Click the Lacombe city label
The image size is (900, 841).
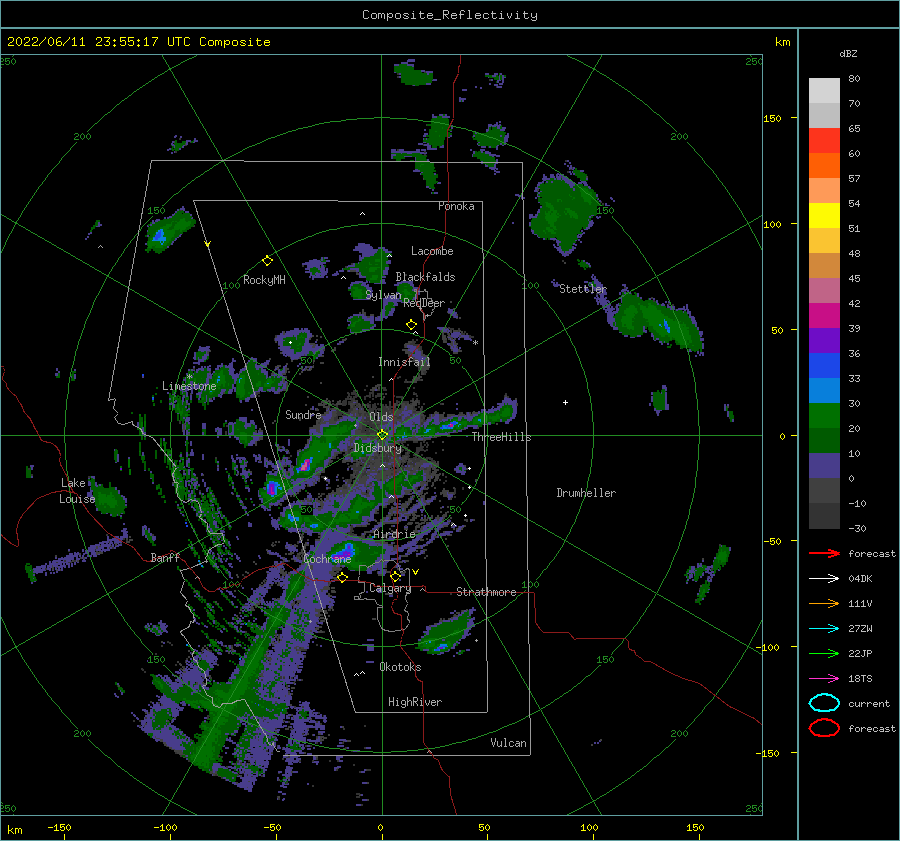tap(432, 251)
